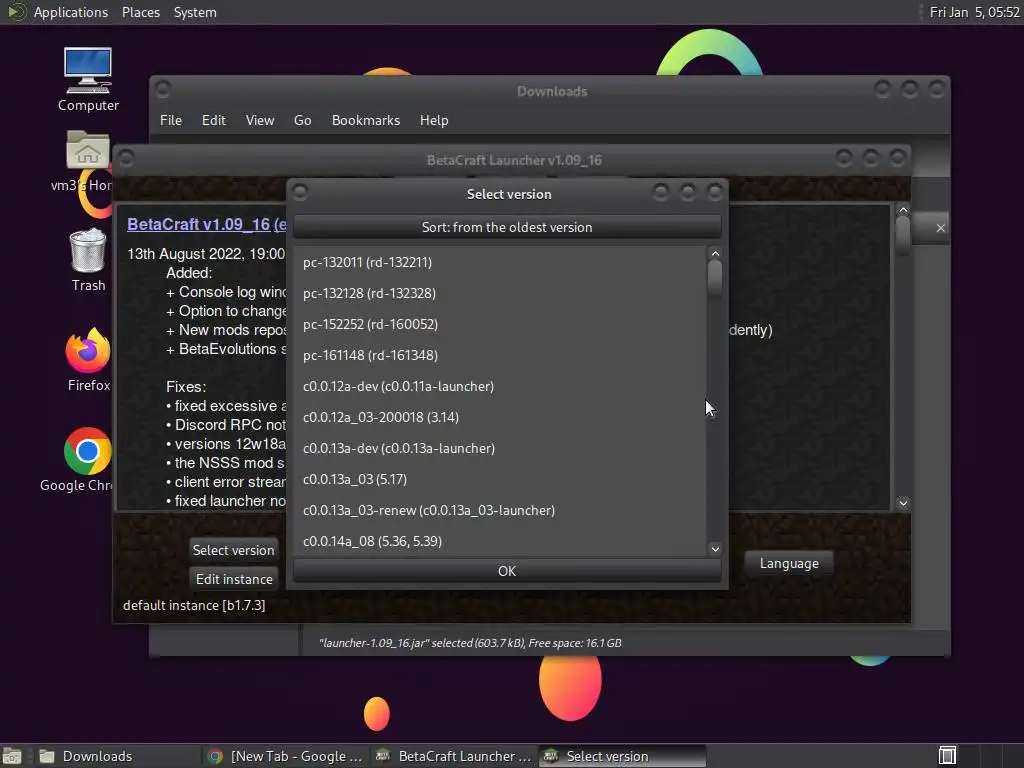Image resolution: width=1024 pixels, height=768 pixels.
Task: Click the Language button in the launcher
Action: point(789,563)
